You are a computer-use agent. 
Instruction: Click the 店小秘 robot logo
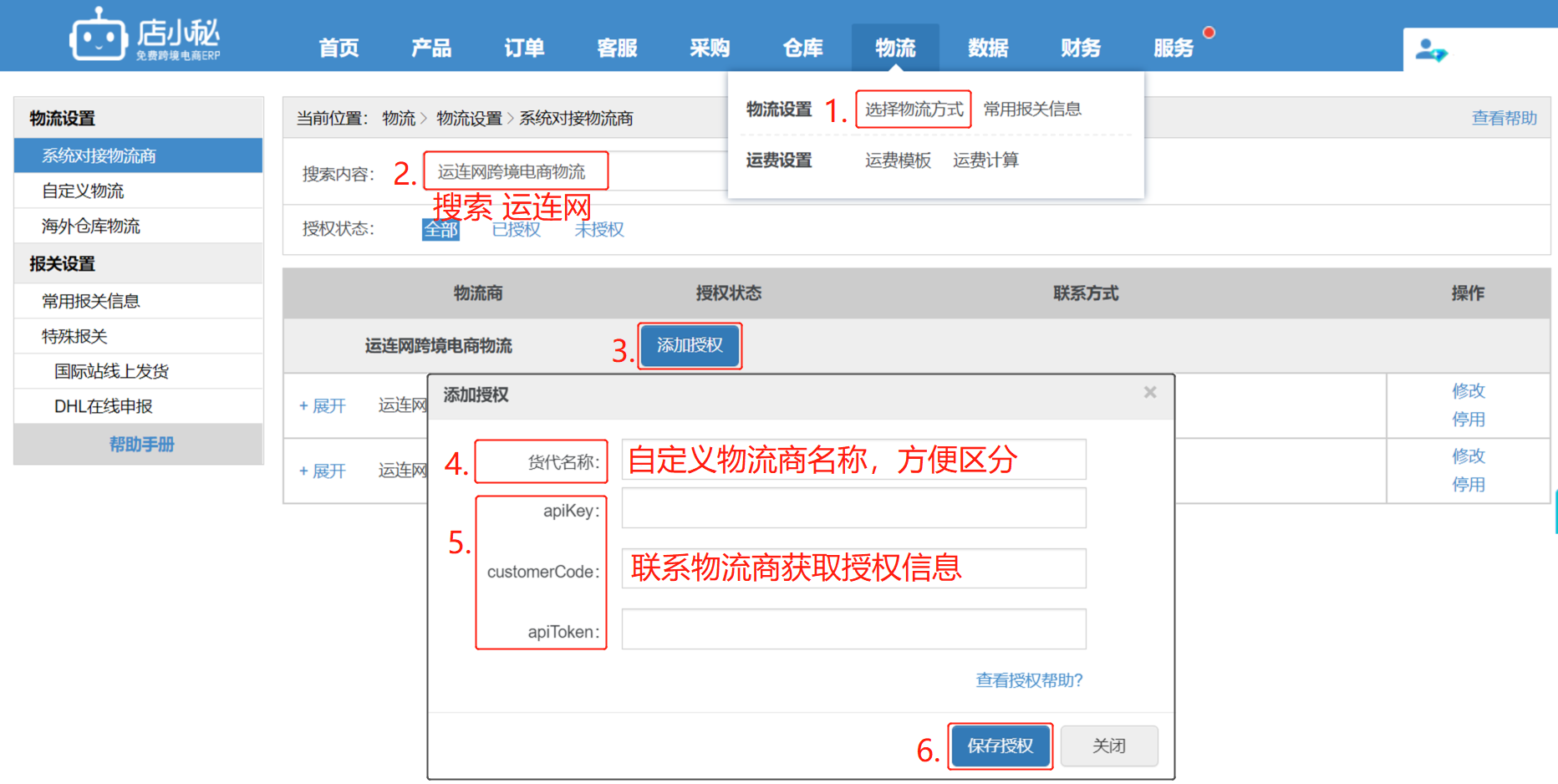tap(145, 34)
